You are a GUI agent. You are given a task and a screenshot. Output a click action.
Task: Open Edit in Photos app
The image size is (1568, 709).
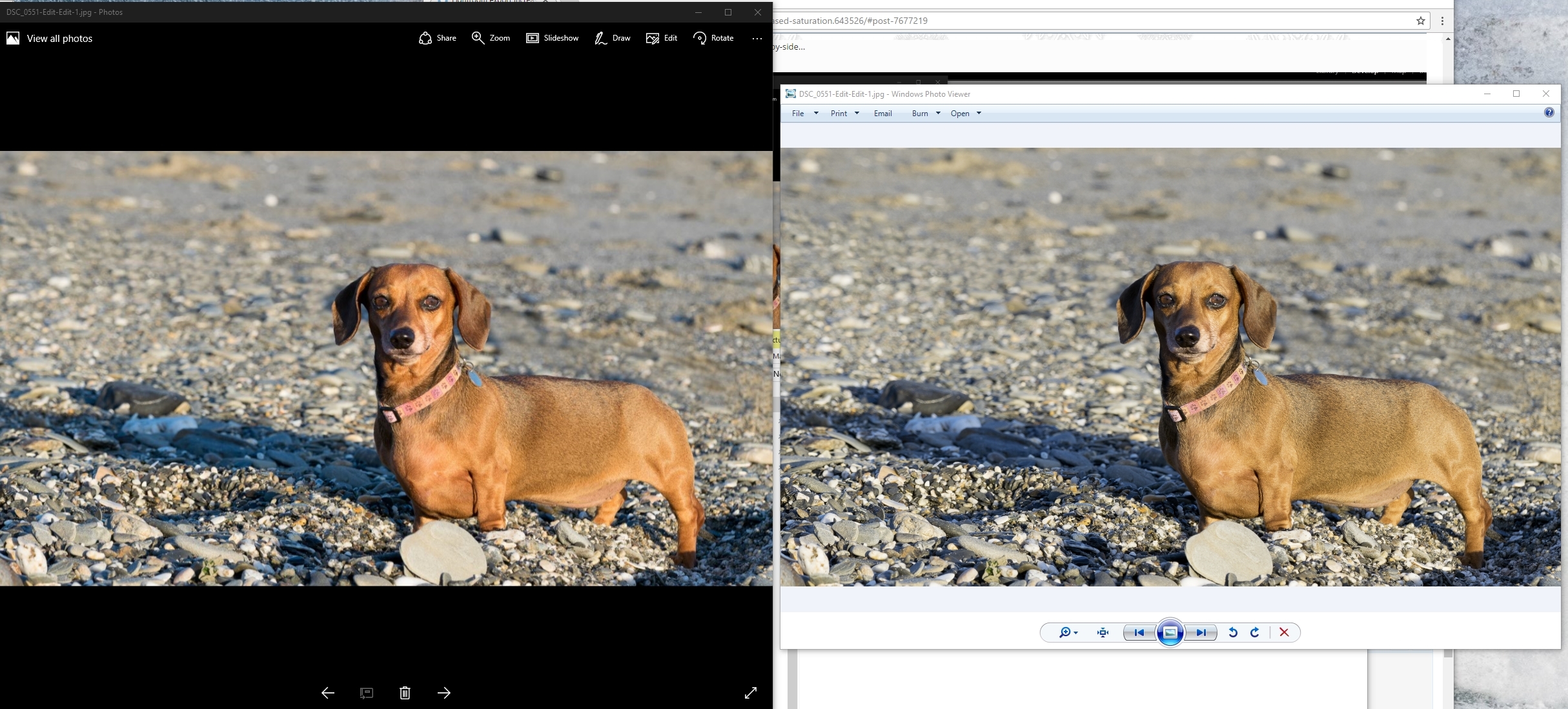pos(662,38)
